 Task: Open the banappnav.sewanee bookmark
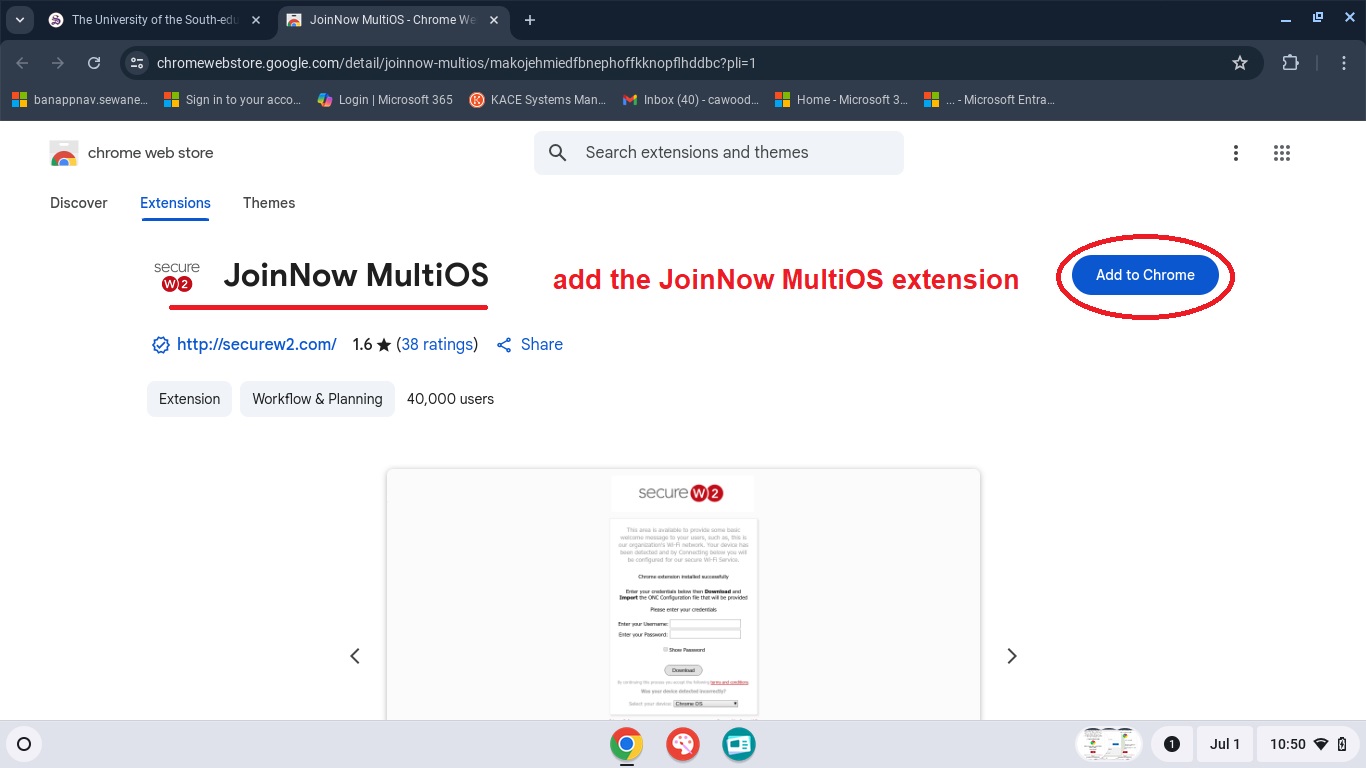[x=80, y=100]
